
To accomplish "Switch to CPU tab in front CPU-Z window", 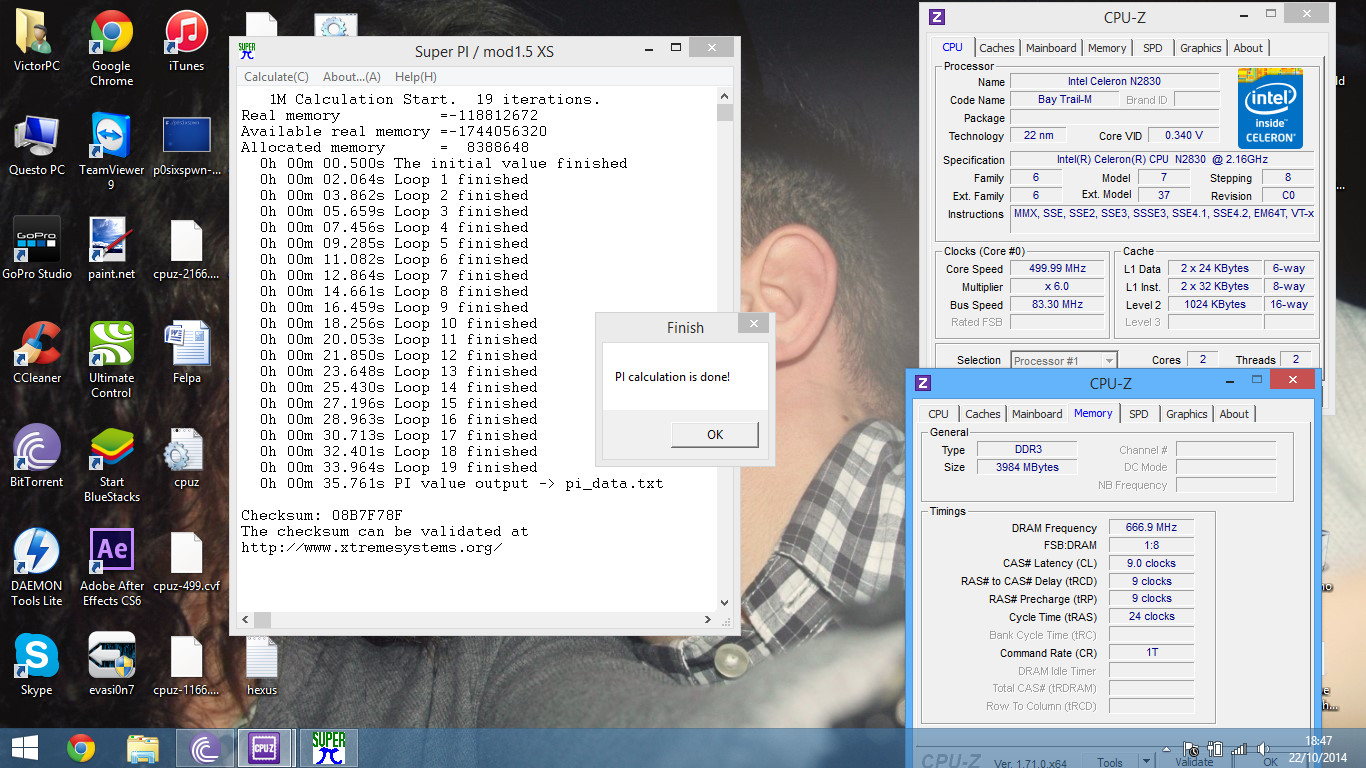I will coord(938,414).
